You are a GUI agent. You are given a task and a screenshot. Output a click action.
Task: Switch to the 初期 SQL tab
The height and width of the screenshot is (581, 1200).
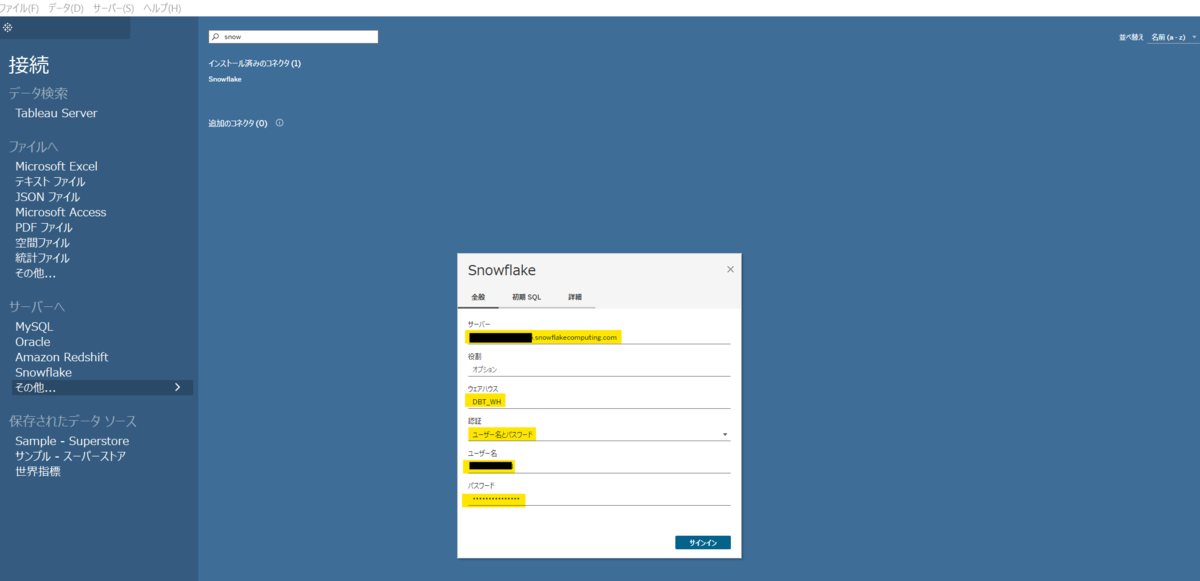tap(526, 298)
